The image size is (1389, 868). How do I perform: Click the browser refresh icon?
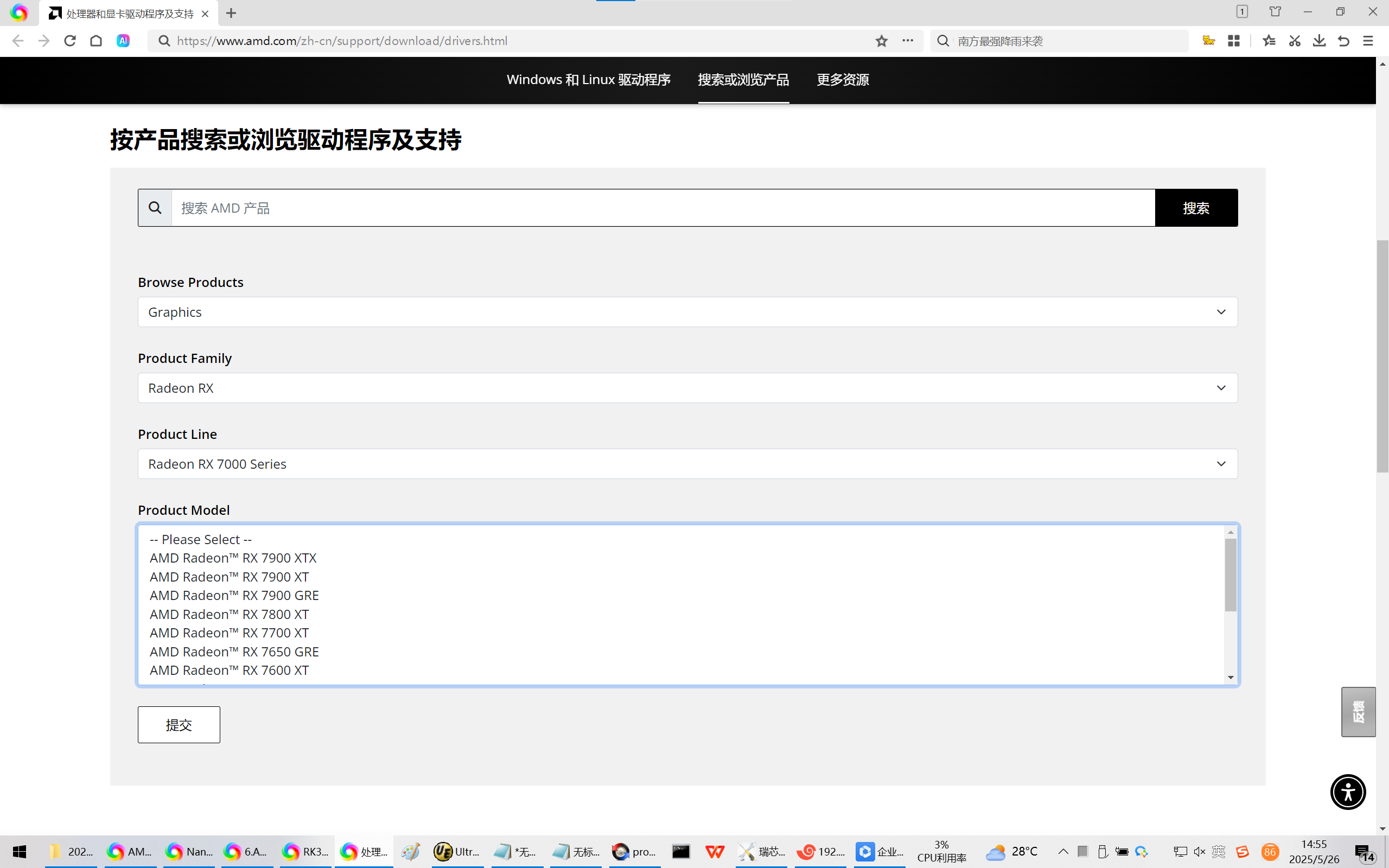point(70,41)
